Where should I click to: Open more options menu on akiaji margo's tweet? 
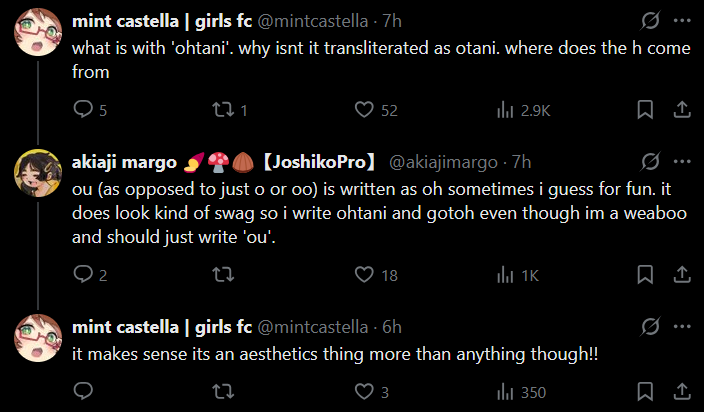pyautogui.click(x=681, y=162)
